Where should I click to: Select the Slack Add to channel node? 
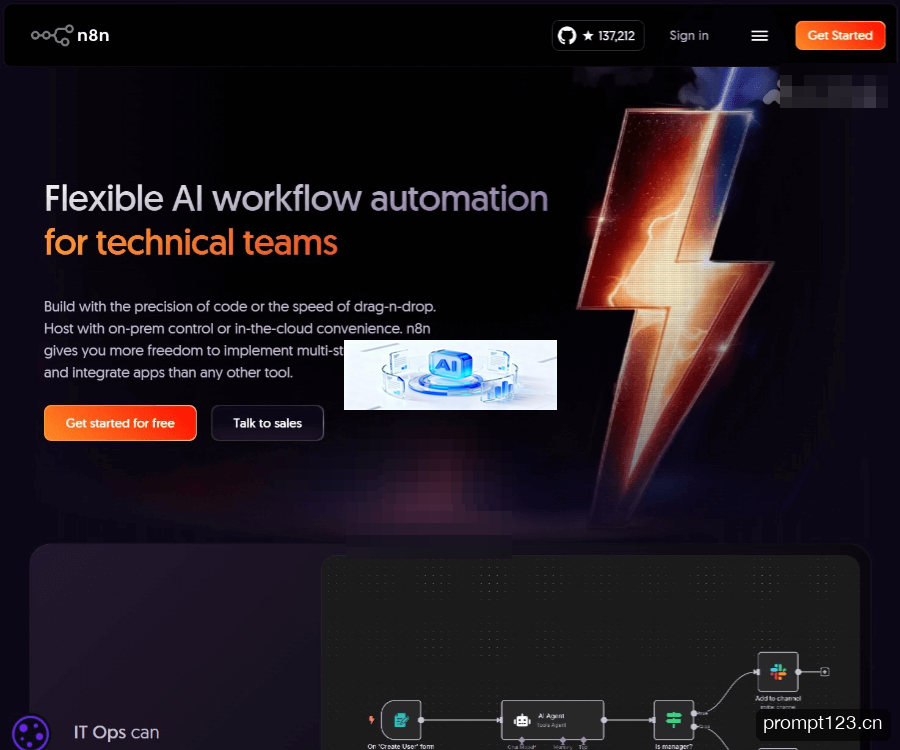778,671
